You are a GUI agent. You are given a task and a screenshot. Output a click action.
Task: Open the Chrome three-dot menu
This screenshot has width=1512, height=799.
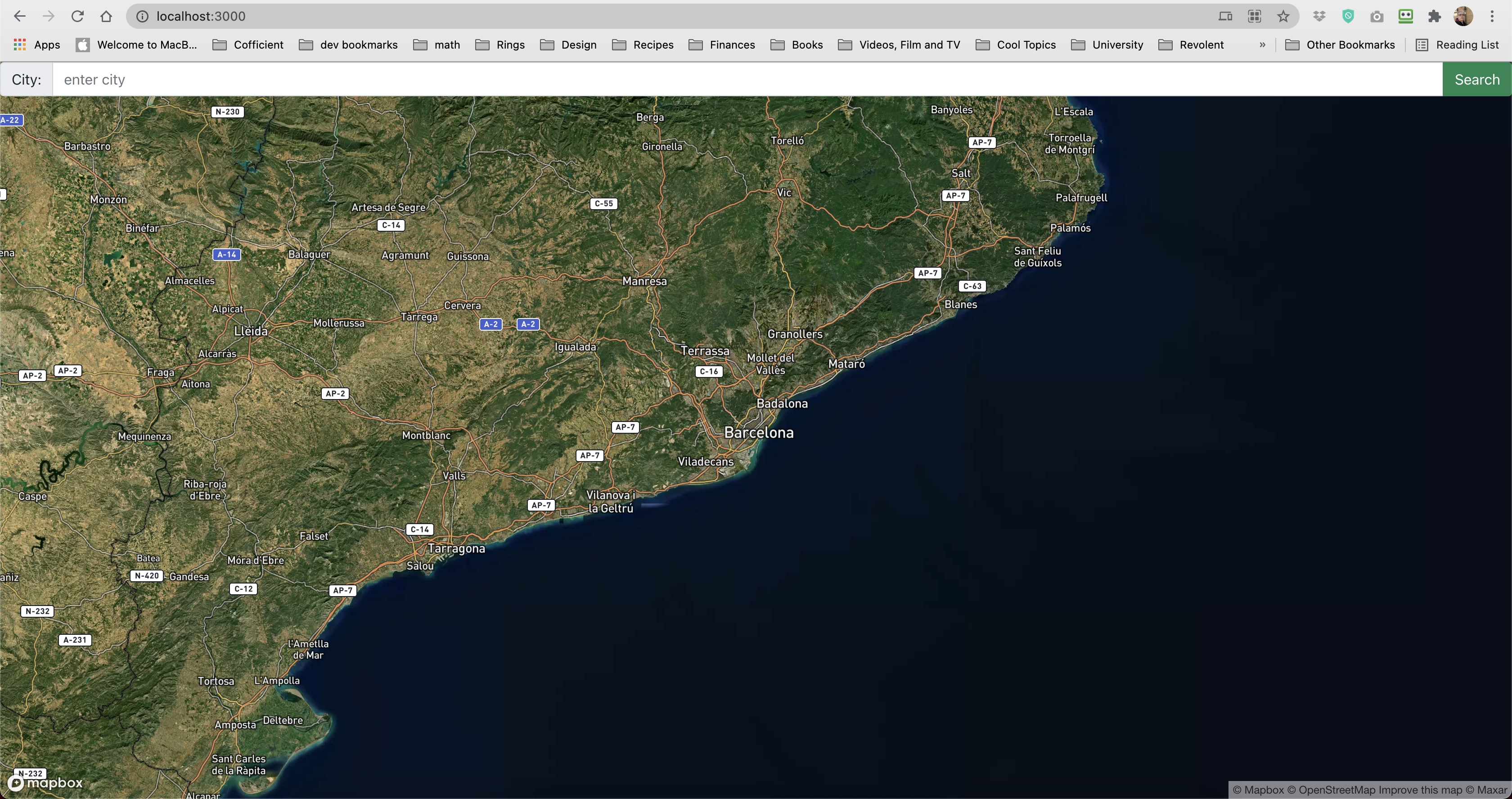click(1492, 17)
